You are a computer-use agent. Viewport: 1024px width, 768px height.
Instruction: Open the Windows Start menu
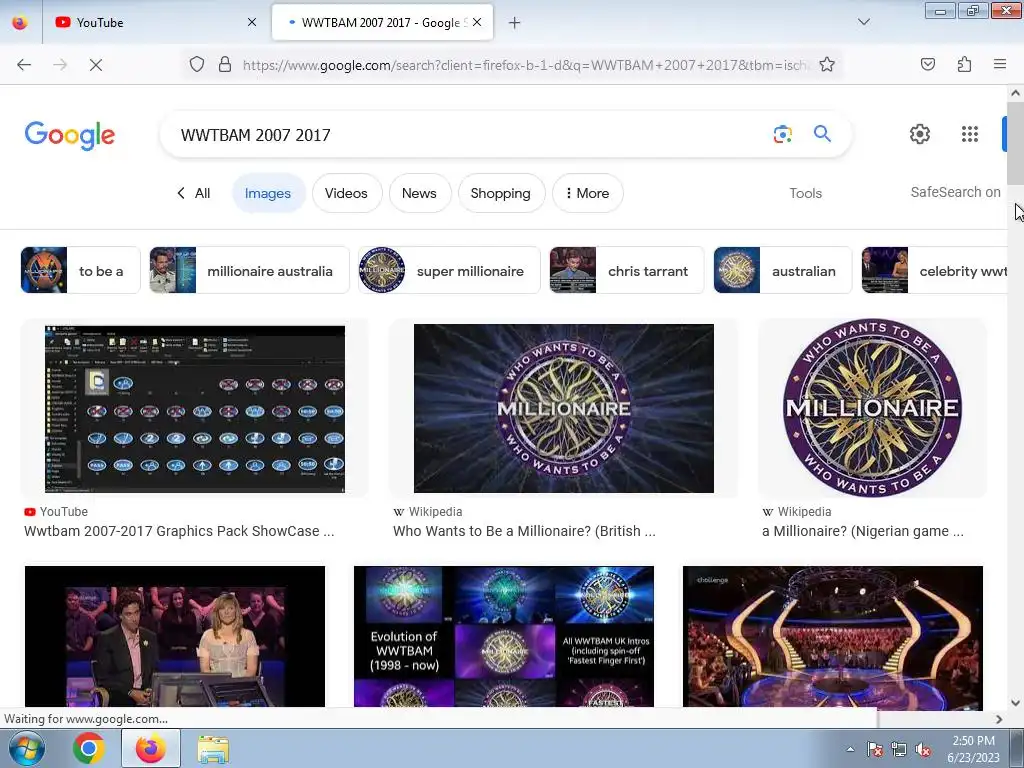pyautogui.click(x=27, y=748)
